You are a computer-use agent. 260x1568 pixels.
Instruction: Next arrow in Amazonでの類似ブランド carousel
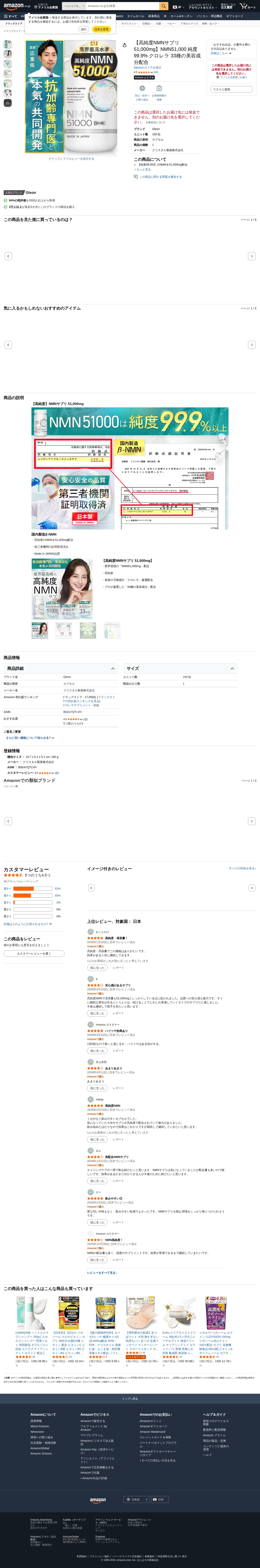pos(251,821)
